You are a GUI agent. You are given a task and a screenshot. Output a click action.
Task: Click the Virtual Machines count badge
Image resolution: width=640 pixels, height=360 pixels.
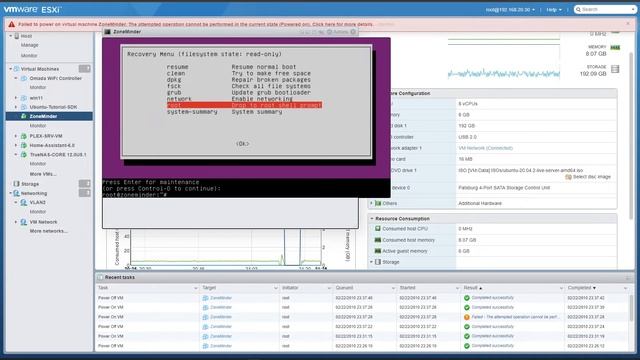coord(84,69)
